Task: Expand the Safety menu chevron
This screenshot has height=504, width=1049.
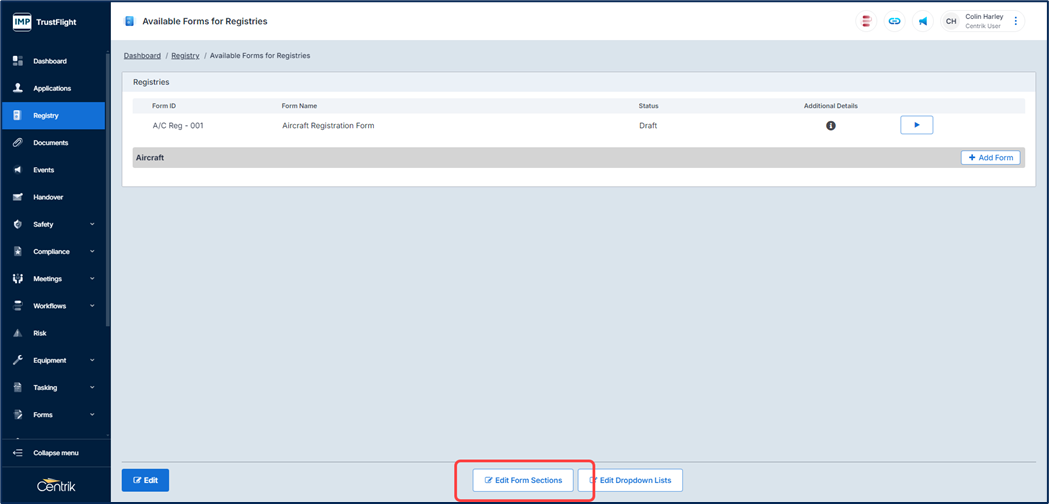Action: pyautogui.click(x=92, y=225)
